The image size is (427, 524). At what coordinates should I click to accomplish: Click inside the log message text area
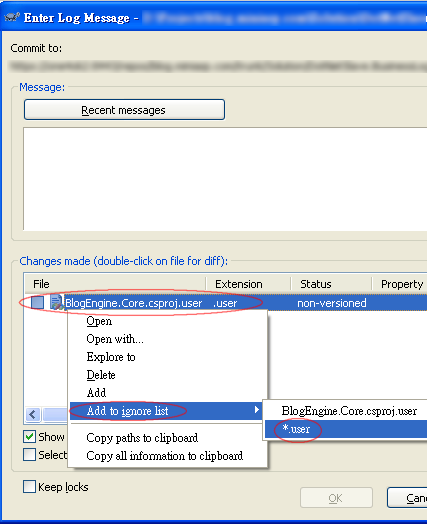click(225, 178)
